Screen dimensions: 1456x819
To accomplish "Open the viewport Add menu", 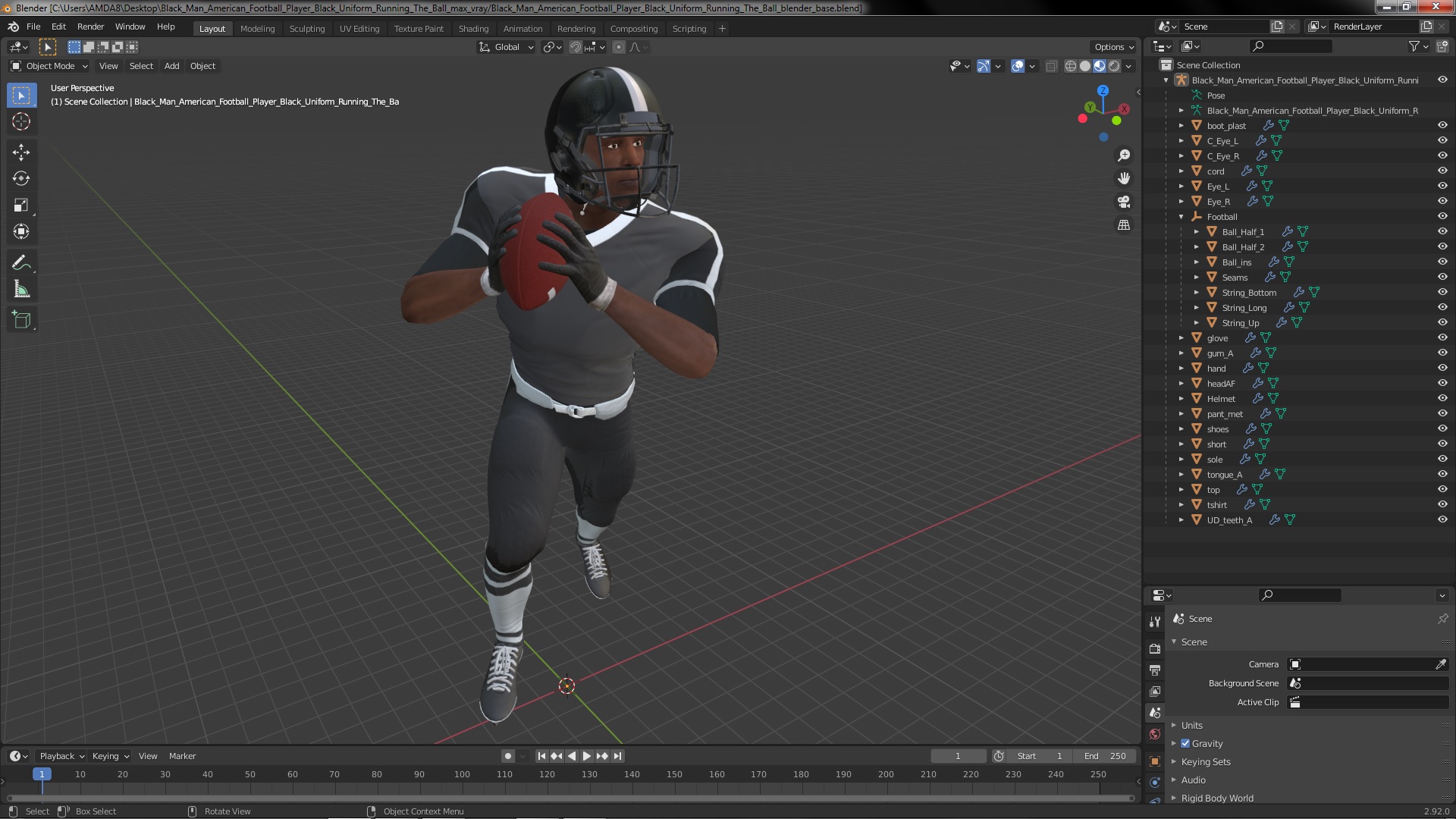I will pos(172,66).
